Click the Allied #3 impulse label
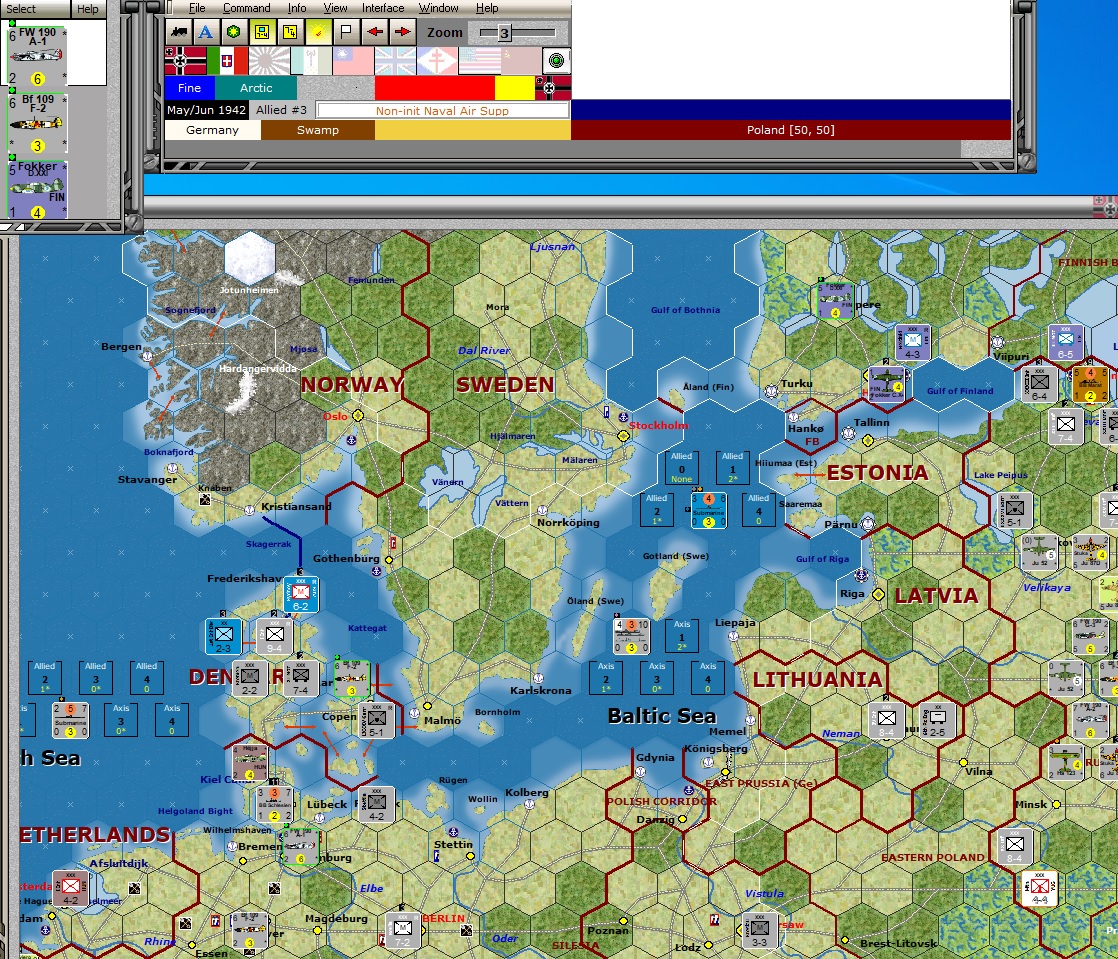Screen dimensions: 1118x959 tap(282, 110)
